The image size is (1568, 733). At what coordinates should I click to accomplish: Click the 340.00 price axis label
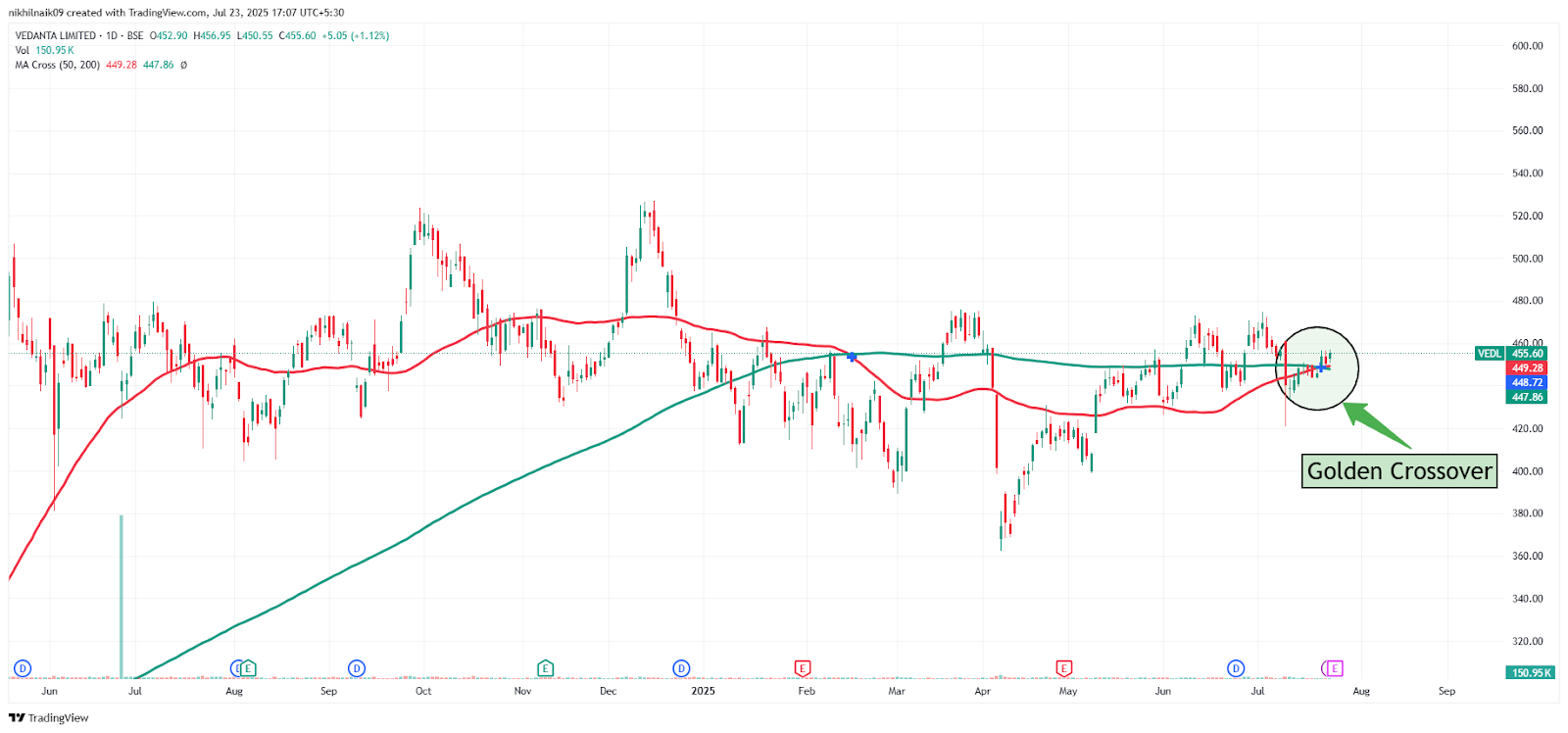(1527, 599)
